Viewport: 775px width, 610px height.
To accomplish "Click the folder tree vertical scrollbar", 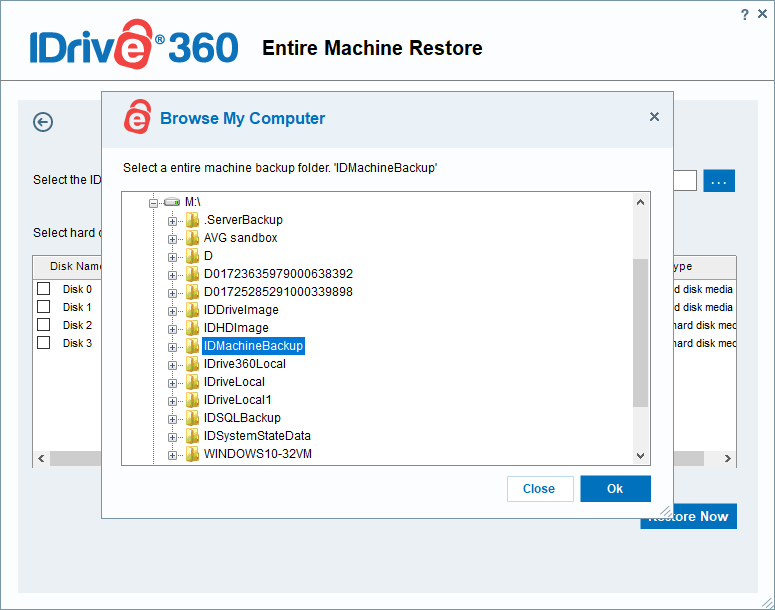I will tap(641, 332).
